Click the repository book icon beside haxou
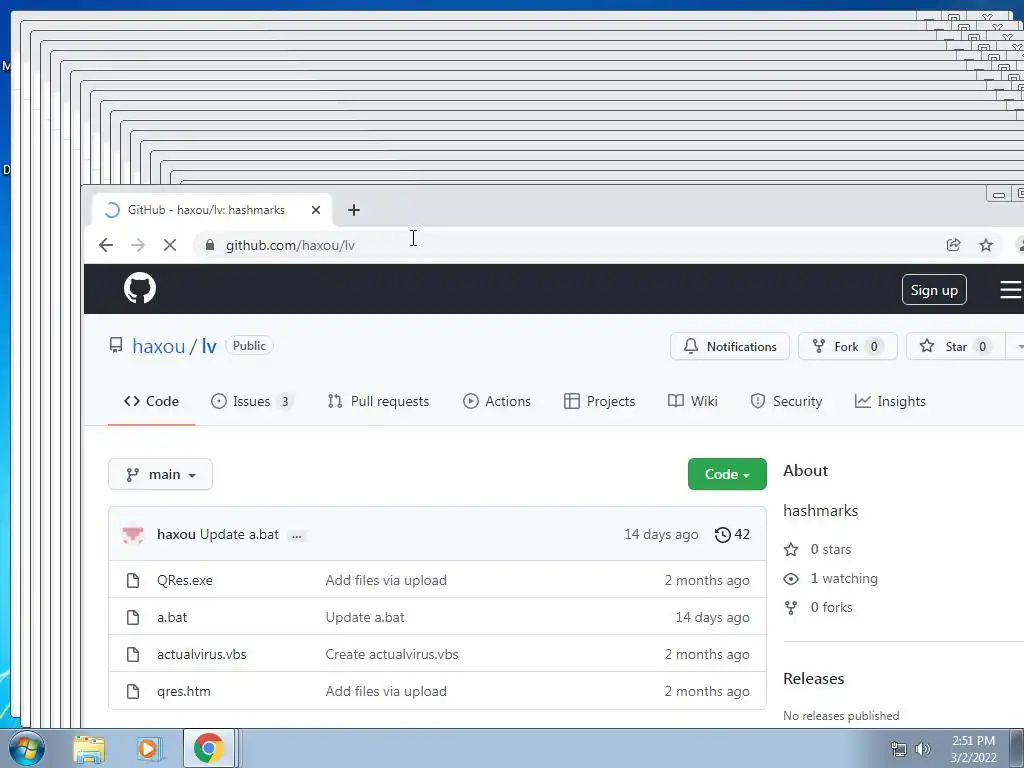The height and width of the screenshot is (768, 1024). [116, 345]
